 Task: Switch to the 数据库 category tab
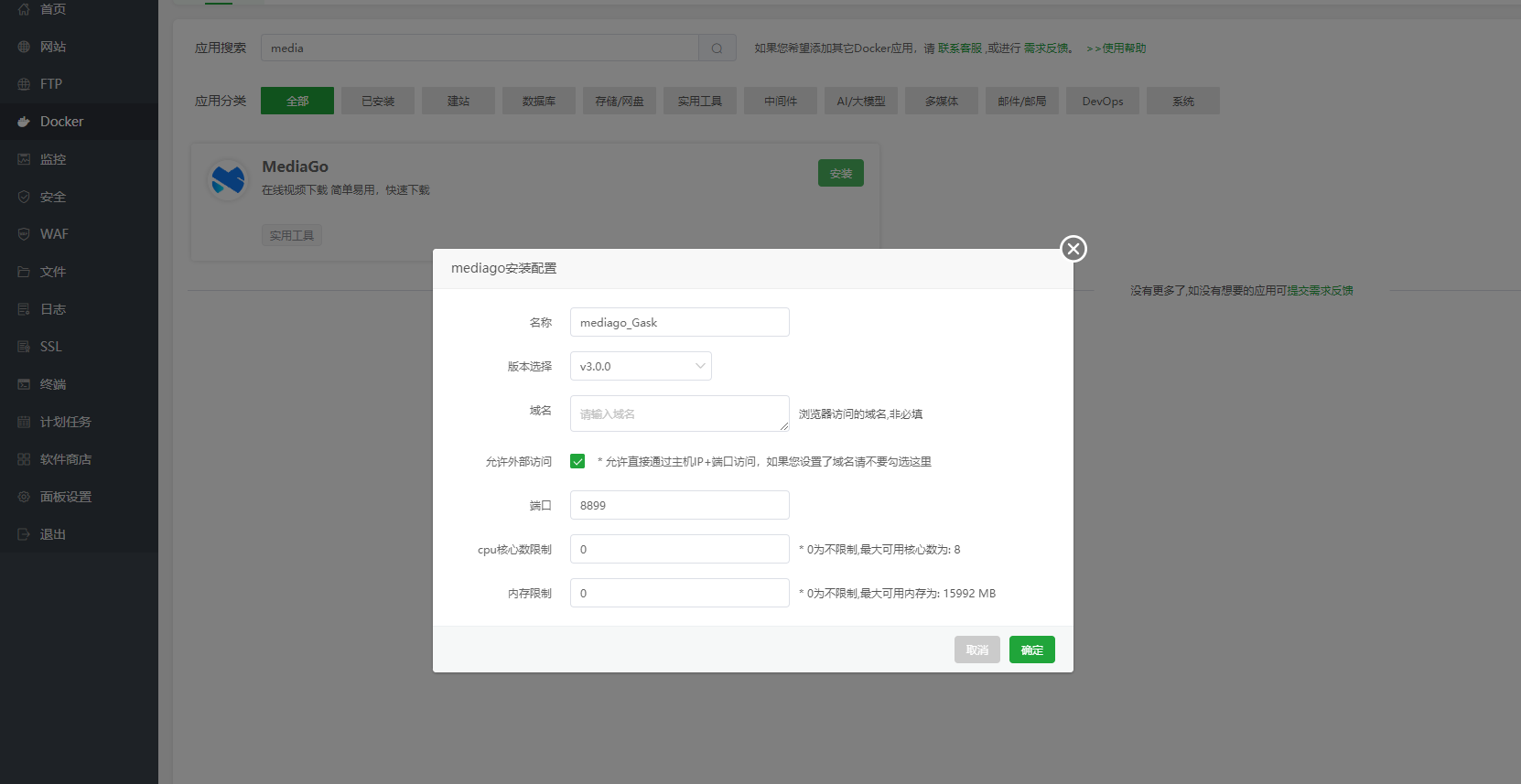click(539, 101)
